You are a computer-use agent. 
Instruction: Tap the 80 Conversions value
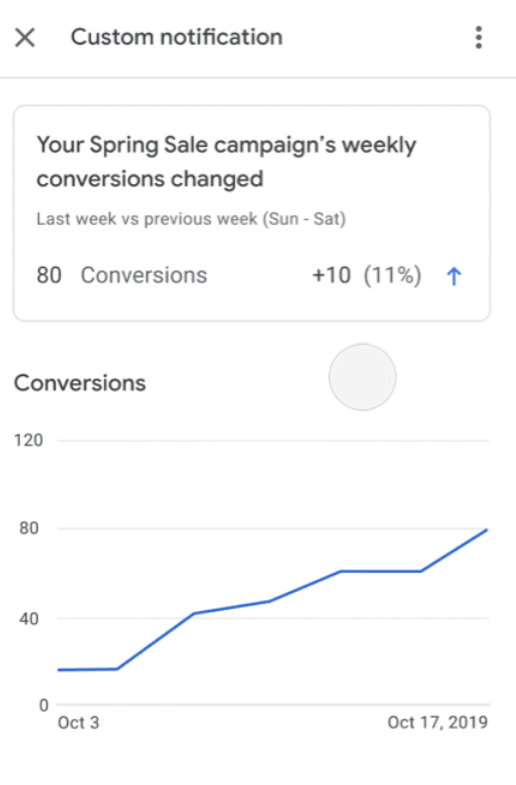(x=122, y=275)
